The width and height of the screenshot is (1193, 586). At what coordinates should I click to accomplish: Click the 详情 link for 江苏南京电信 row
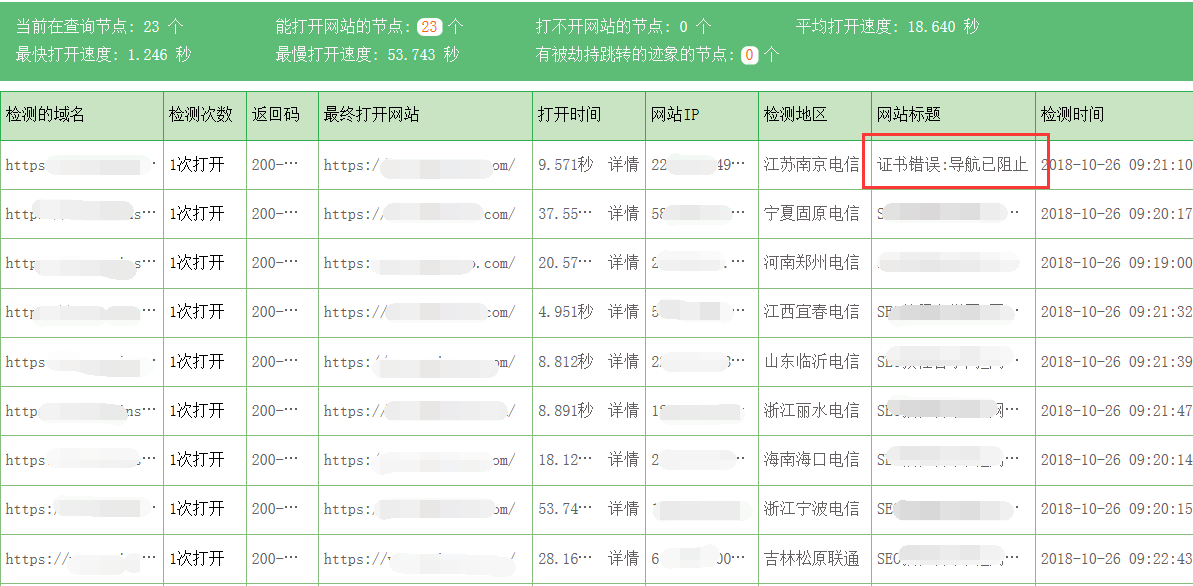coord(623,165)
